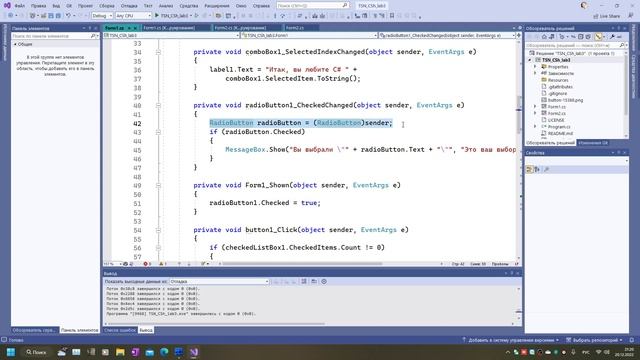Click Добавить в систему управления версиями in status bar
The width and height of the screenshot is (640, 360).
click(x=511, y=340)
